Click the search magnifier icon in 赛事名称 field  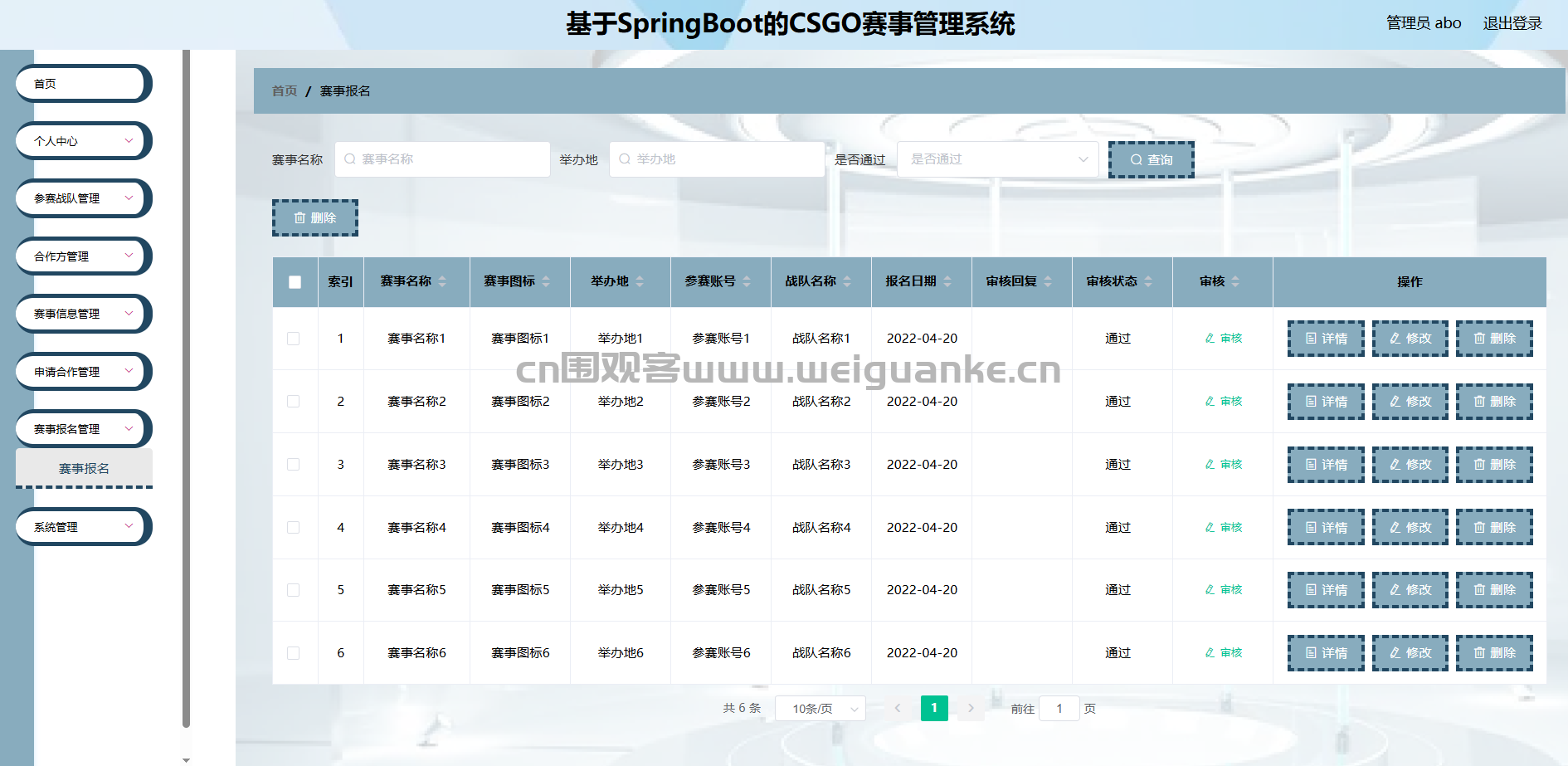[x=350, y=159]
